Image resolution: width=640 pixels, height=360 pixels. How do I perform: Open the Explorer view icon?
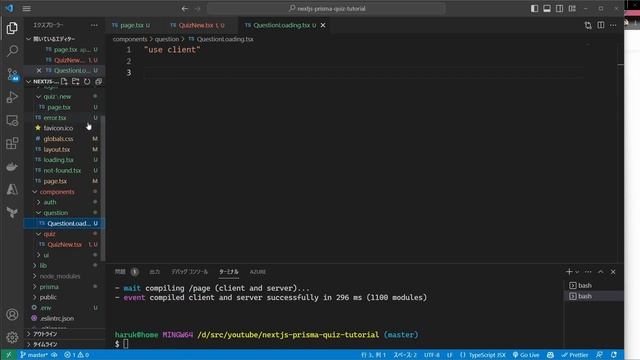point(12,28)
